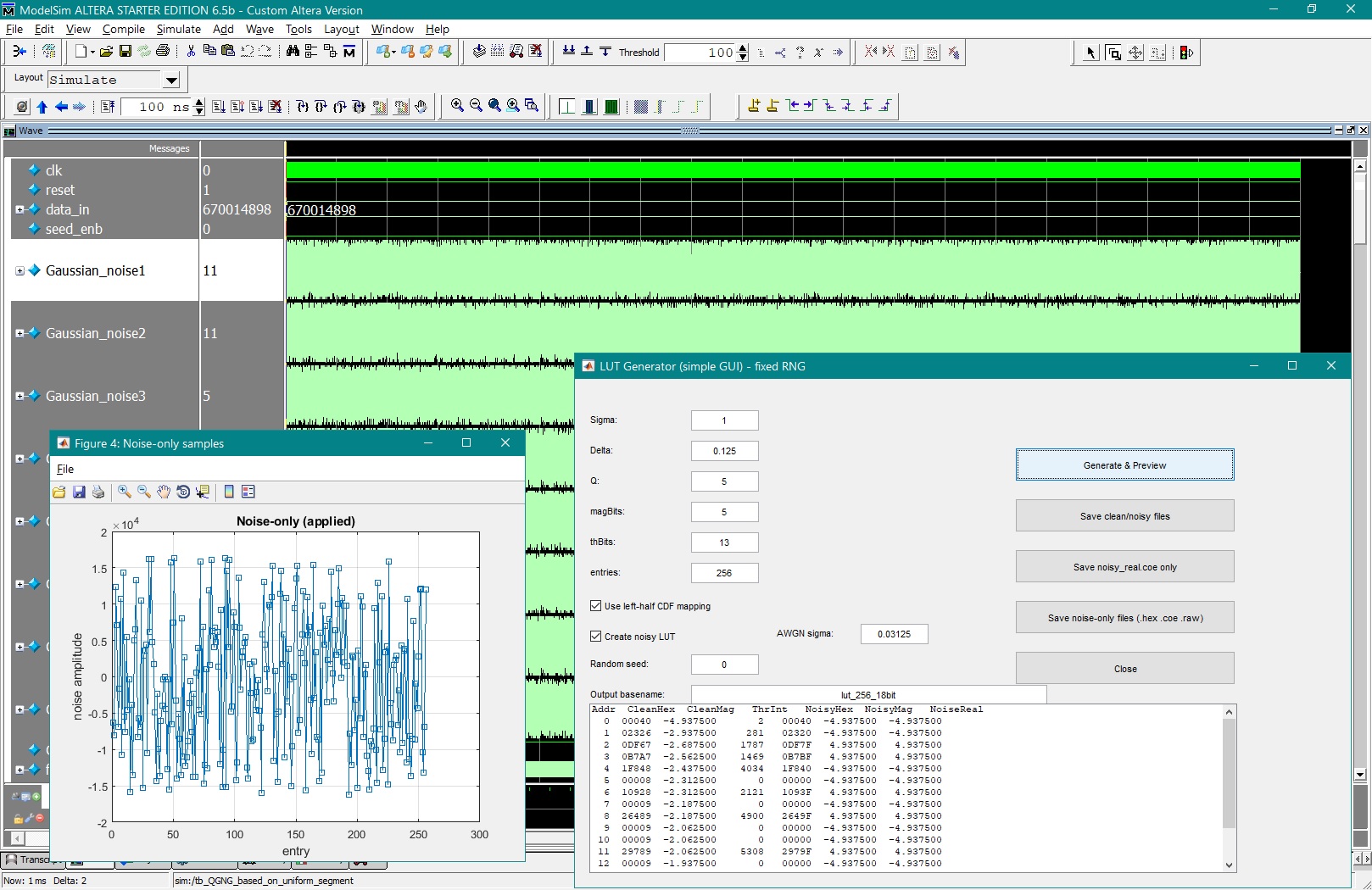The image size is (1372, 890).
Task: Click the Restart simulation icon
Action: (107, 107)
